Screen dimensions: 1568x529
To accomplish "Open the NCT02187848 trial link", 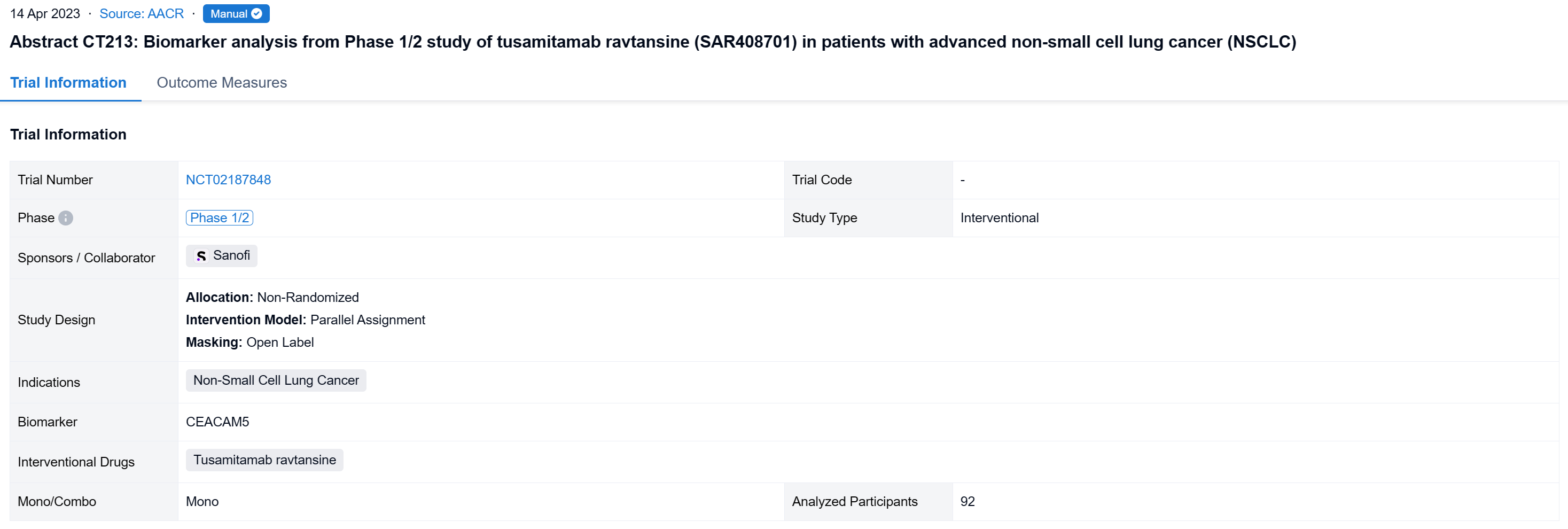I will click(228, 180).
